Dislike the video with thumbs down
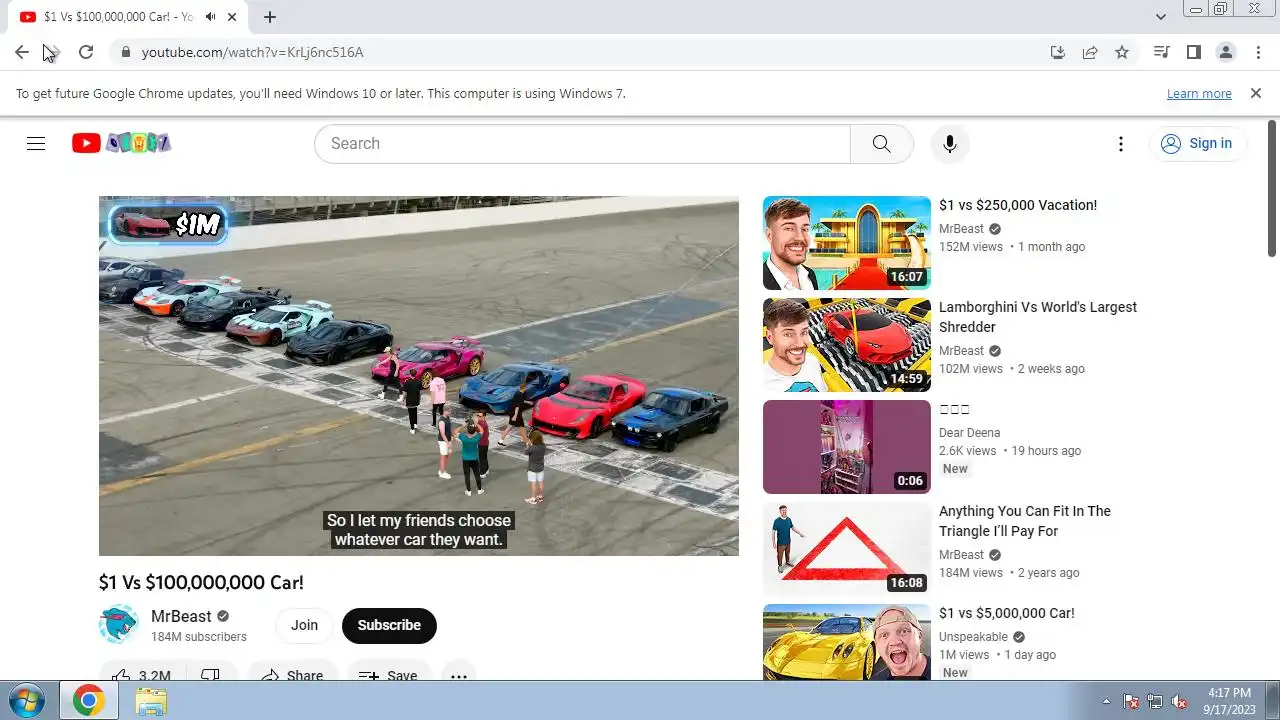This screenshot has height=720, width=1280. pyautogui.click(x=210, y=676)
